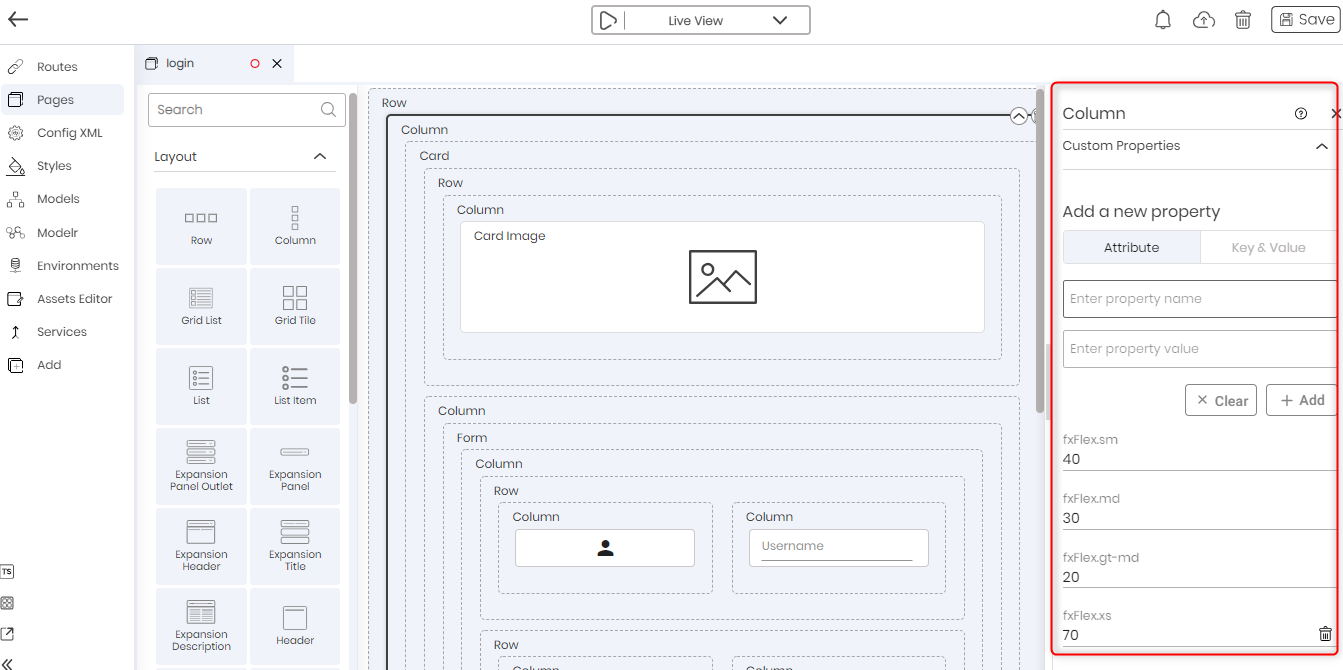Select the Column layout component
This screenshot has height=670, width=1343.
pos(295,226)
